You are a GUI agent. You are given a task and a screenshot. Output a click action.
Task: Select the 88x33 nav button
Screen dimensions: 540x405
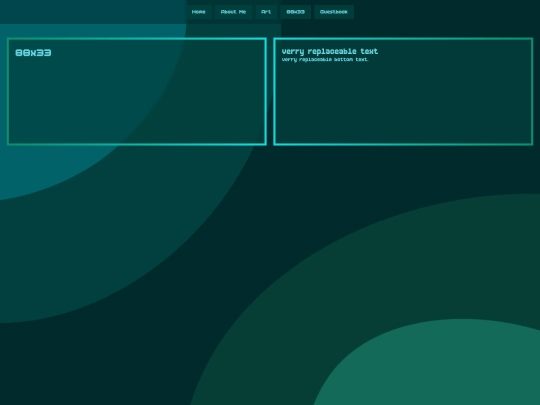pyautogui.click(x=295, y=12)
